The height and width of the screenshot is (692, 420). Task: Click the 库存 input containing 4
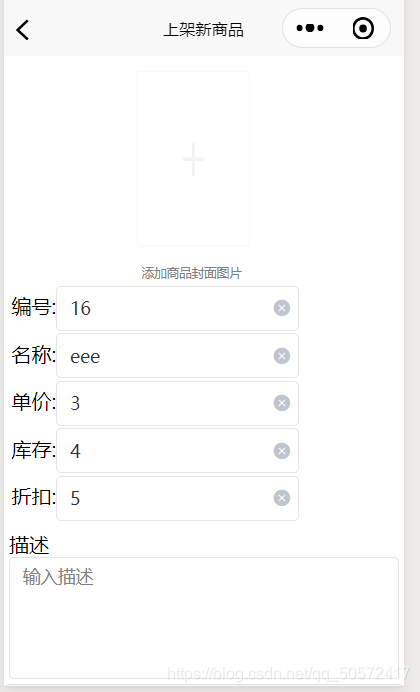[x=177, y=451]
